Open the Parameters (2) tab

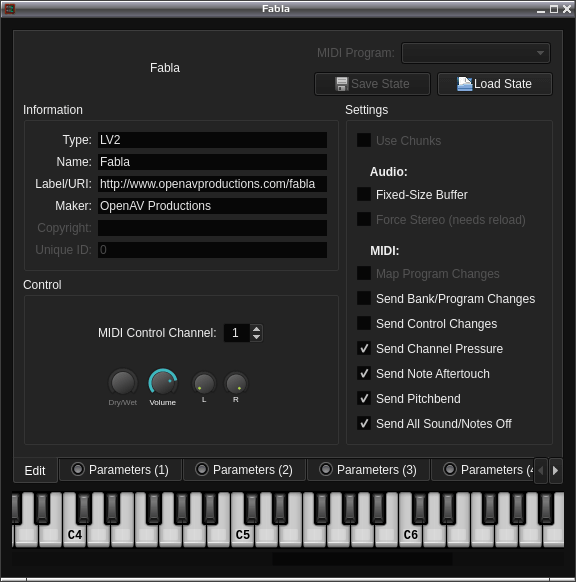coord(244,470)
